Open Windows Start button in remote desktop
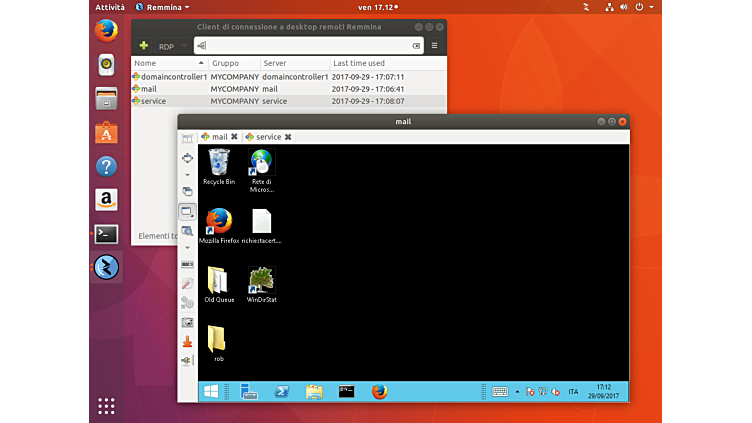752x423 pixels. click(x=212, y=392)
